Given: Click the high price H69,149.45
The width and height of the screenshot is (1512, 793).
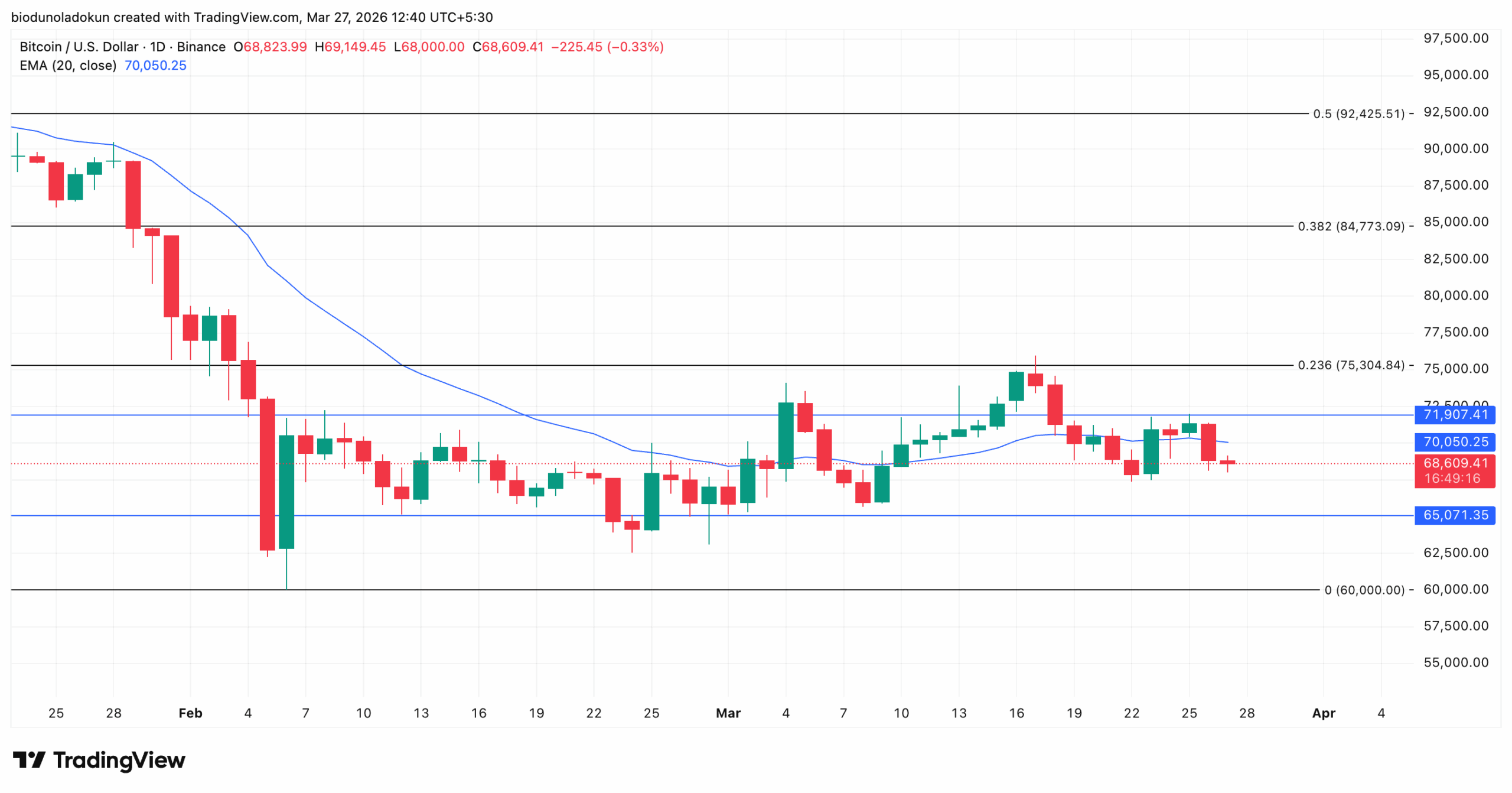Looking at the screenshot, I should tap(350, 47).
